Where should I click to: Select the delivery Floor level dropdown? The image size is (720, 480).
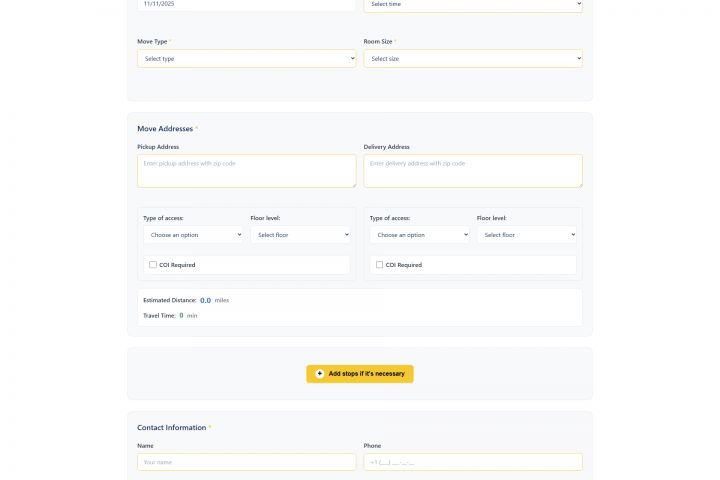[x=526, y=235]
